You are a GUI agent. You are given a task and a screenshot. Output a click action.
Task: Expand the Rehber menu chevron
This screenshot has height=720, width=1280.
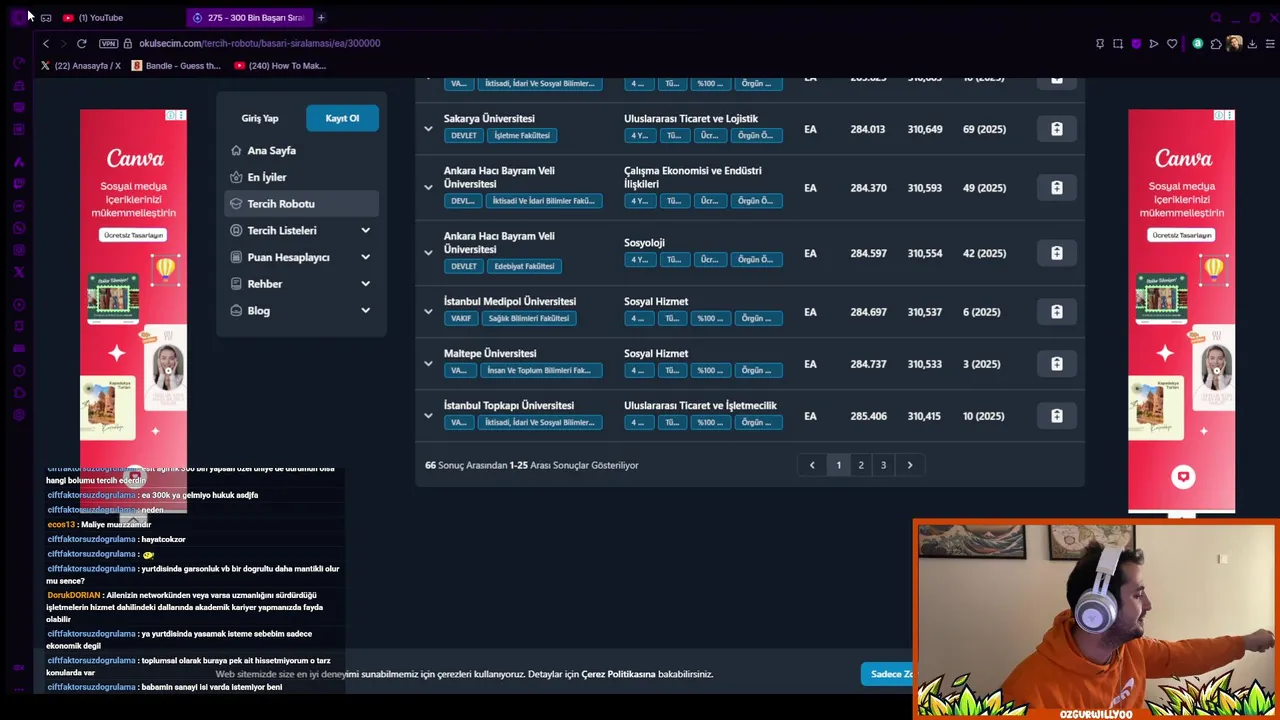coord(365,284)
